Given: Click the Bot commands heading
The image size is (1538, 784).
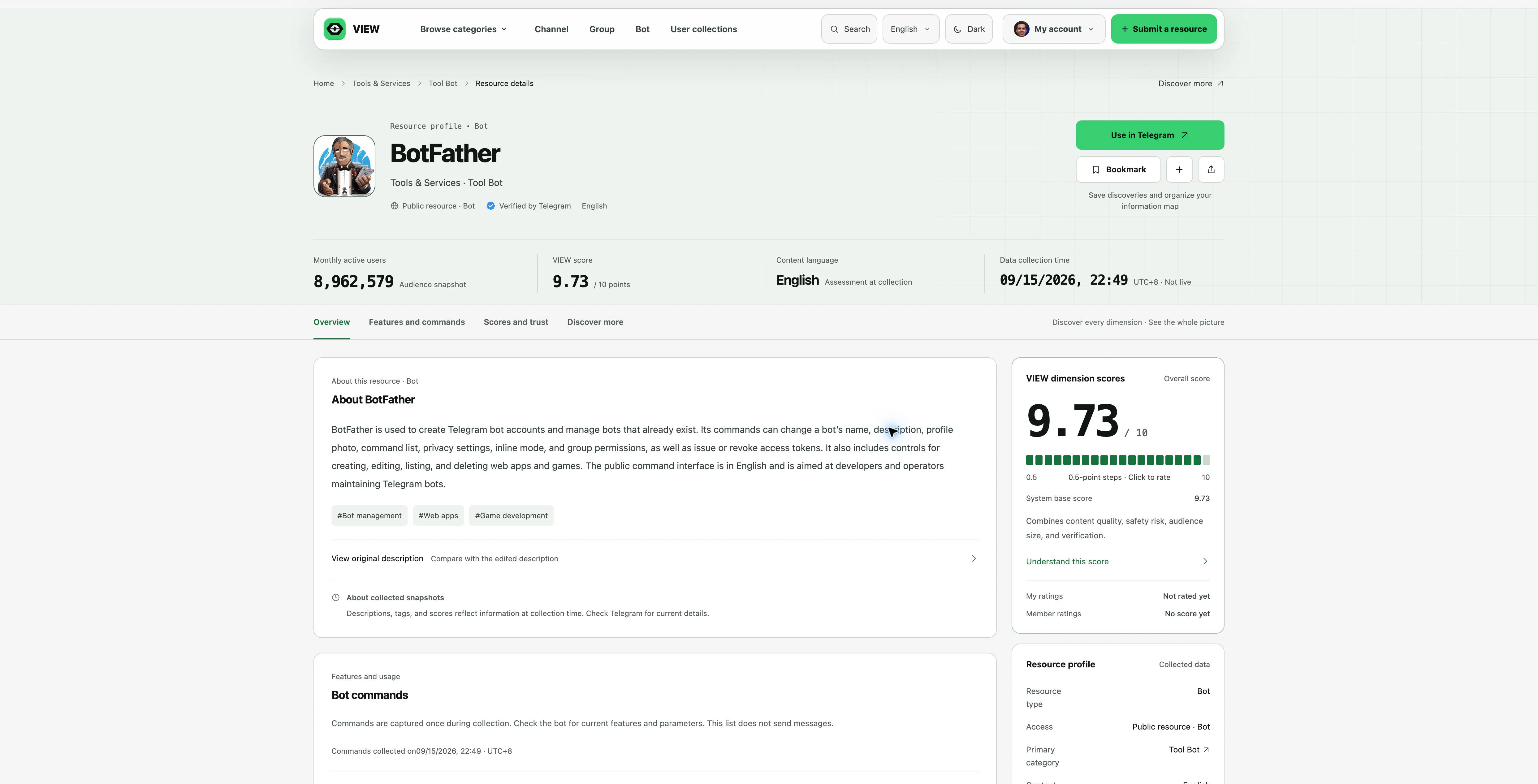Looking at the screenshot, I should tap(369, 696).
